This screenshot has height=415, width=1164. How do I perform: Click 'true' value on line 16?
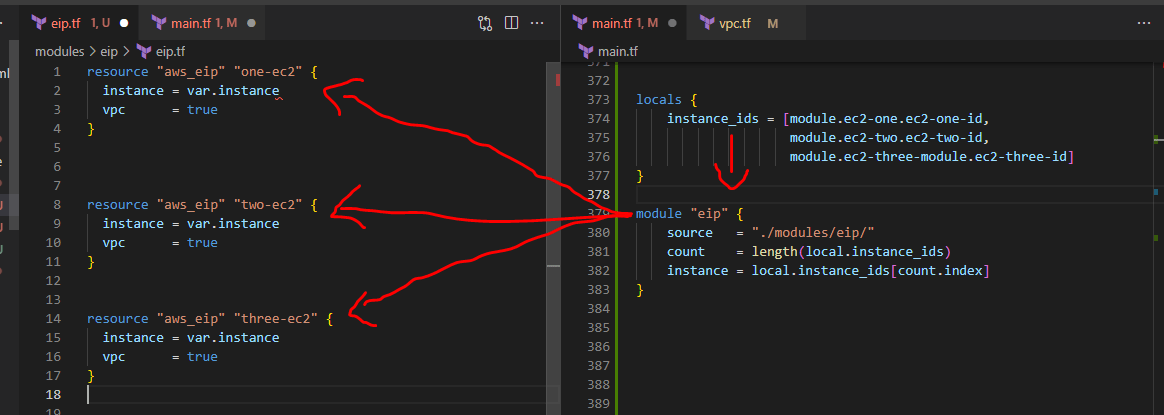click(202, 357)
